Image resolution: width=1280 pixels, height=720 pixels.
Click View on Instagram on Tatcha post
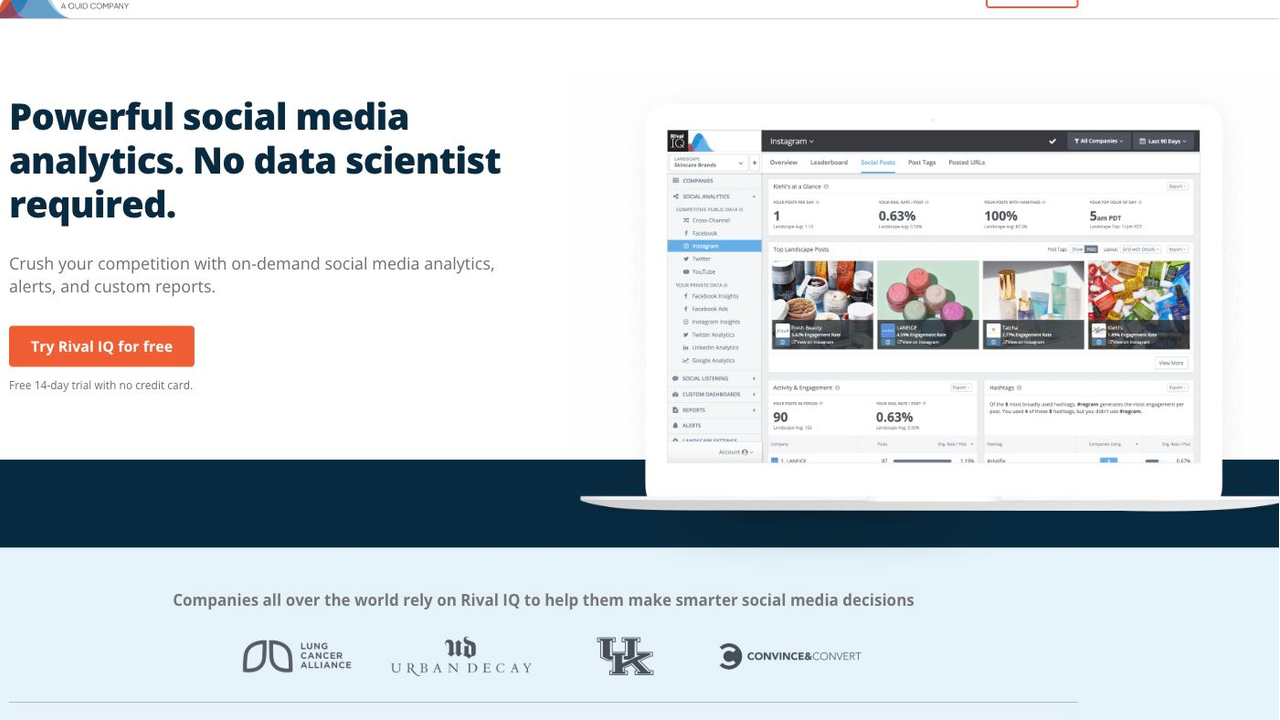pyautogui.click(x=1026, y=342)
